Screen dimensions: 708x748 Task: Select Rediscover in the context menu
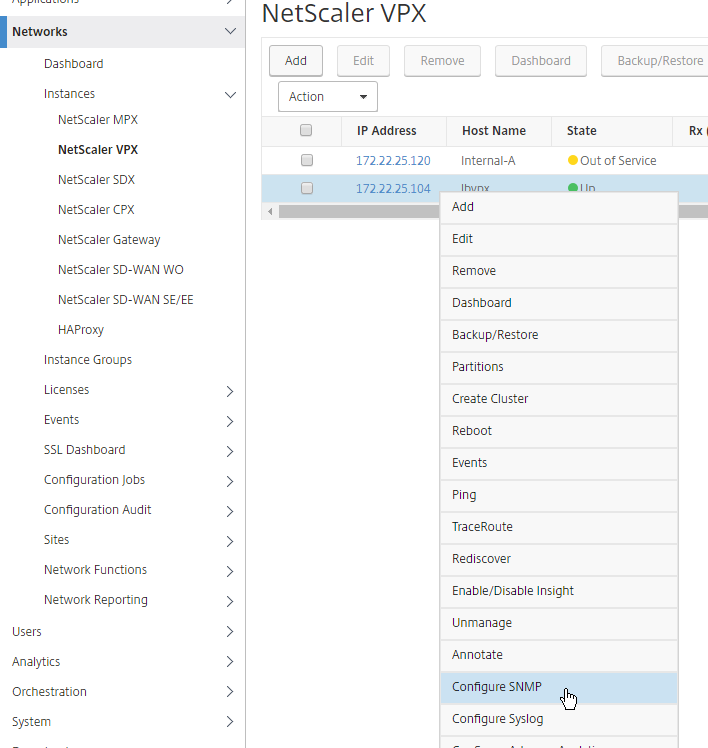click(x=559, y=559)
